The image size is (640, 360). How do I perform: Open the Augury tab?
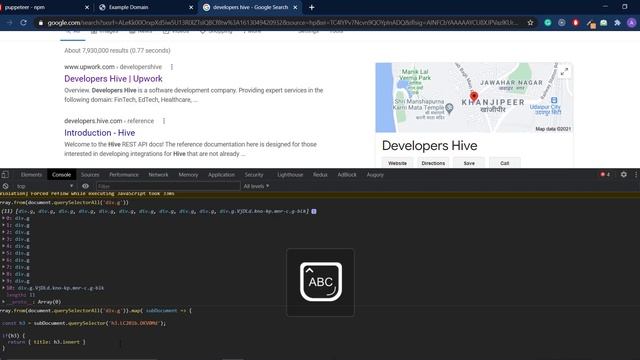coord(375,175)
